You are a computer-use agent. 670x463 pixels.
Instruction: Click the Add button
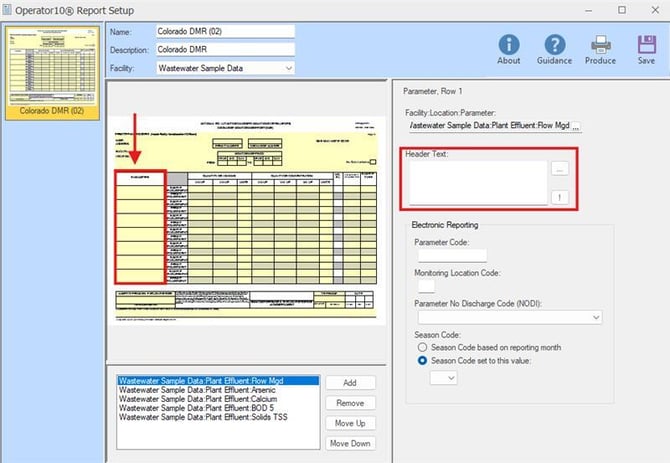pos(350,383)
